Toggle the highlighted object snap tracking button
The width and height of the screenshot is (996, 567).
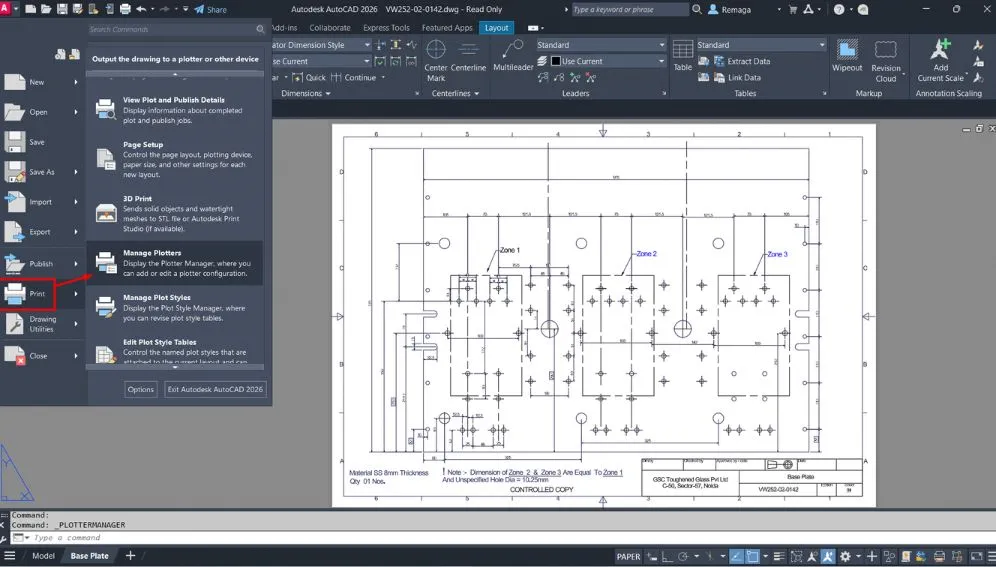[x=737, y=556]
